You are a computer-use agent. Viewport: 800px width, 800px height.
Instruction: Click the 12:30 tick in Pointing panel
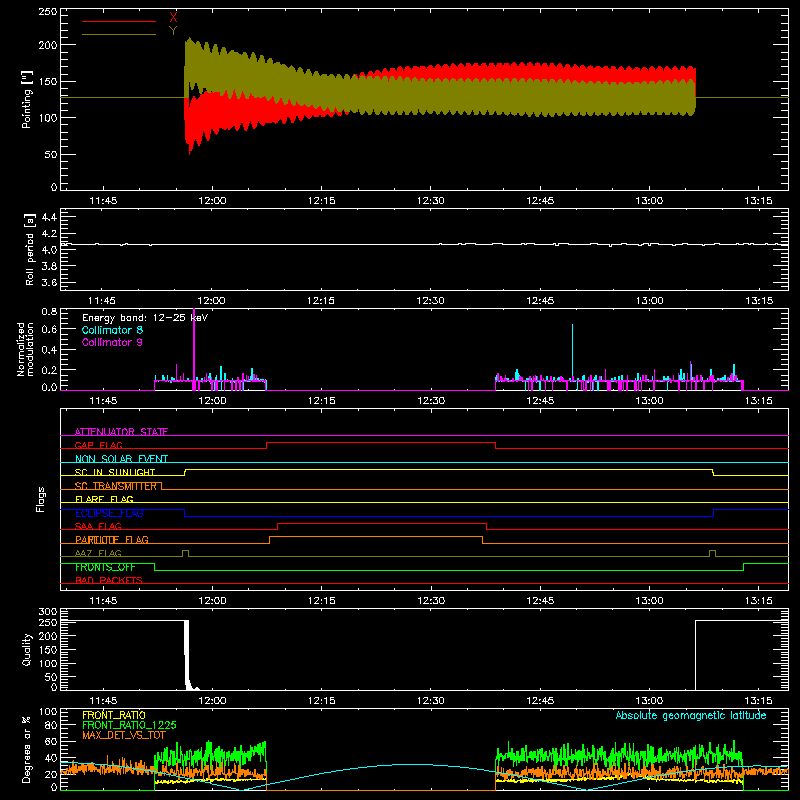click(x=431, y=201)
